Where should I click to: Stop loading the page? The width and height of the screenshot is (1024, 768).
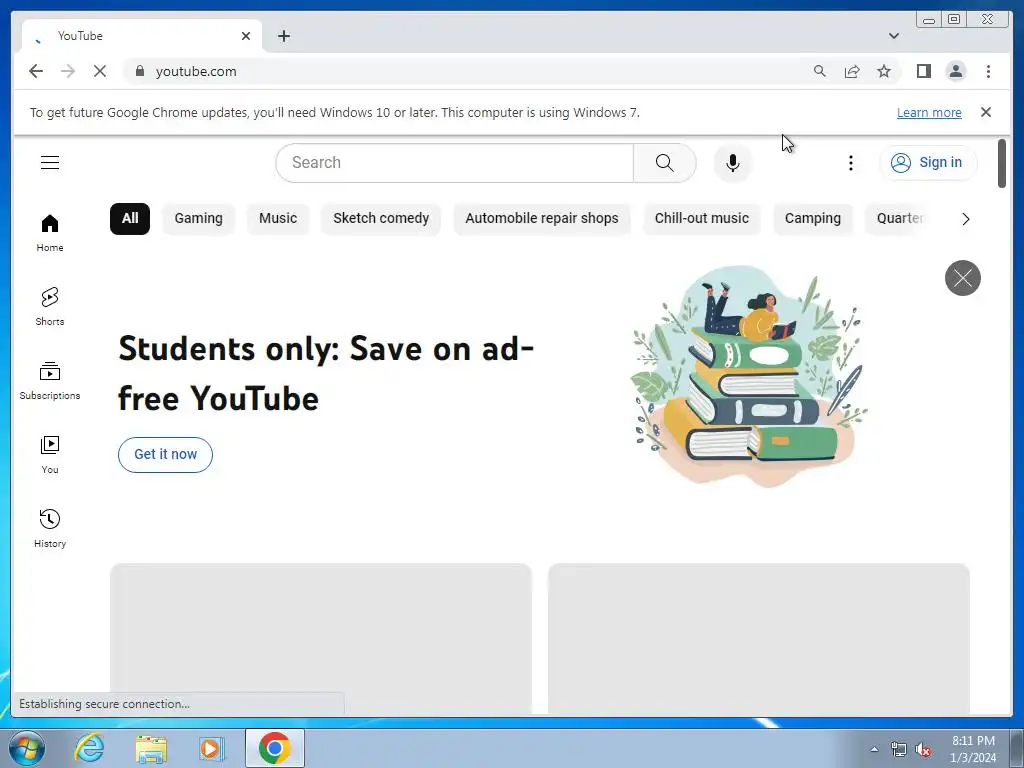click(x=99, y=71)
